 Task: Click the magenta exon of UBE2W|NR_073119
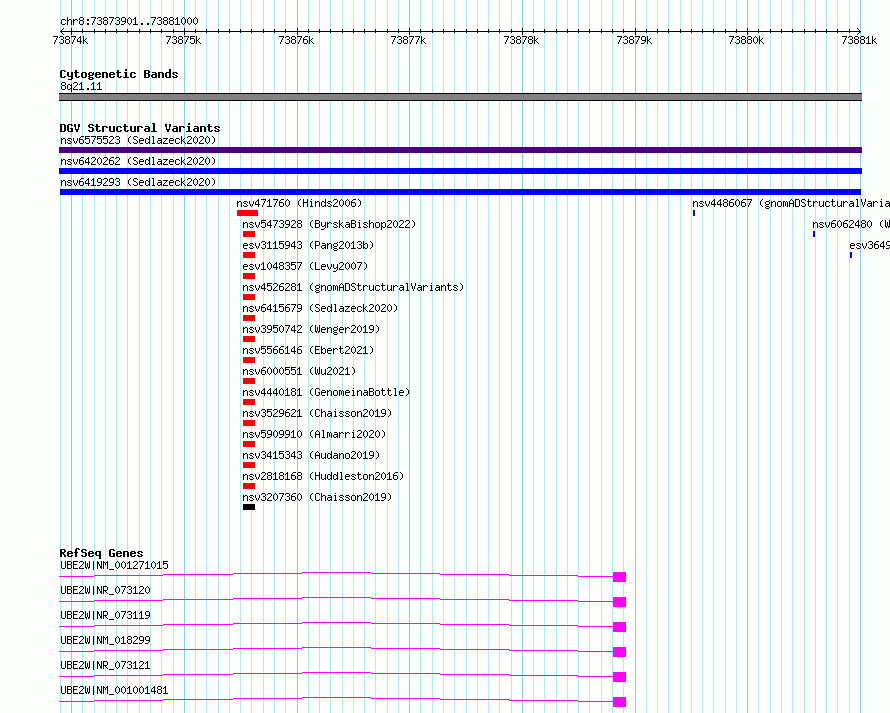[619, 627]
